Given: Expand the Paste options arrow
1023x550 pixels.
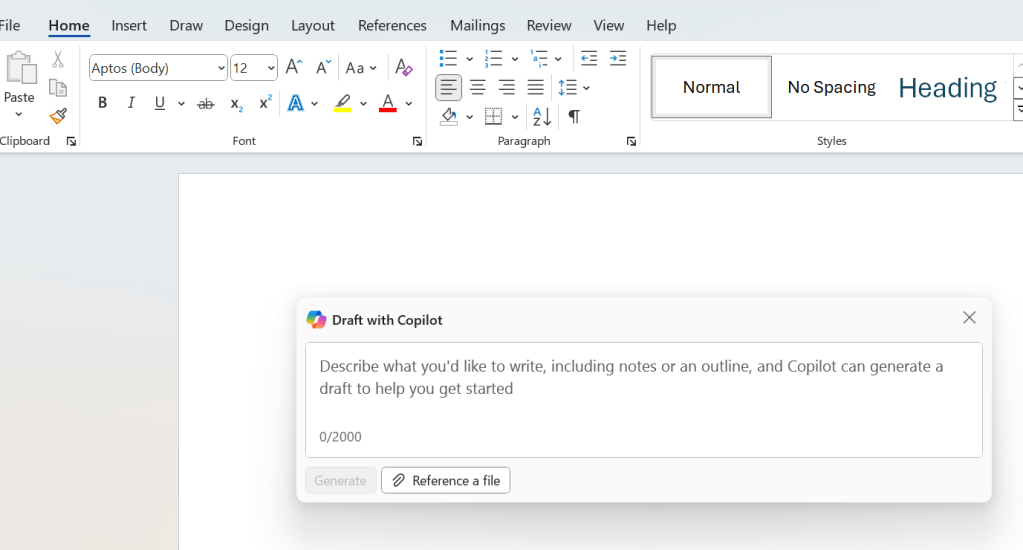Looking at the screenshot, I should pyautogui.click(x=19, y=115).
